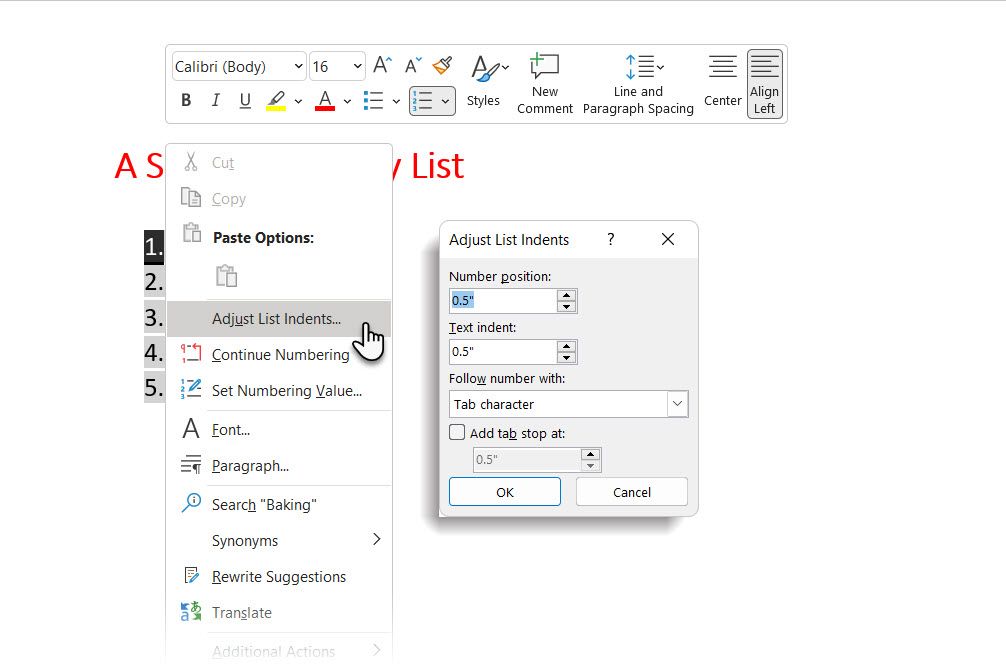
Task: Select Continue Numbering menu entry
Action: pos(279,355)
